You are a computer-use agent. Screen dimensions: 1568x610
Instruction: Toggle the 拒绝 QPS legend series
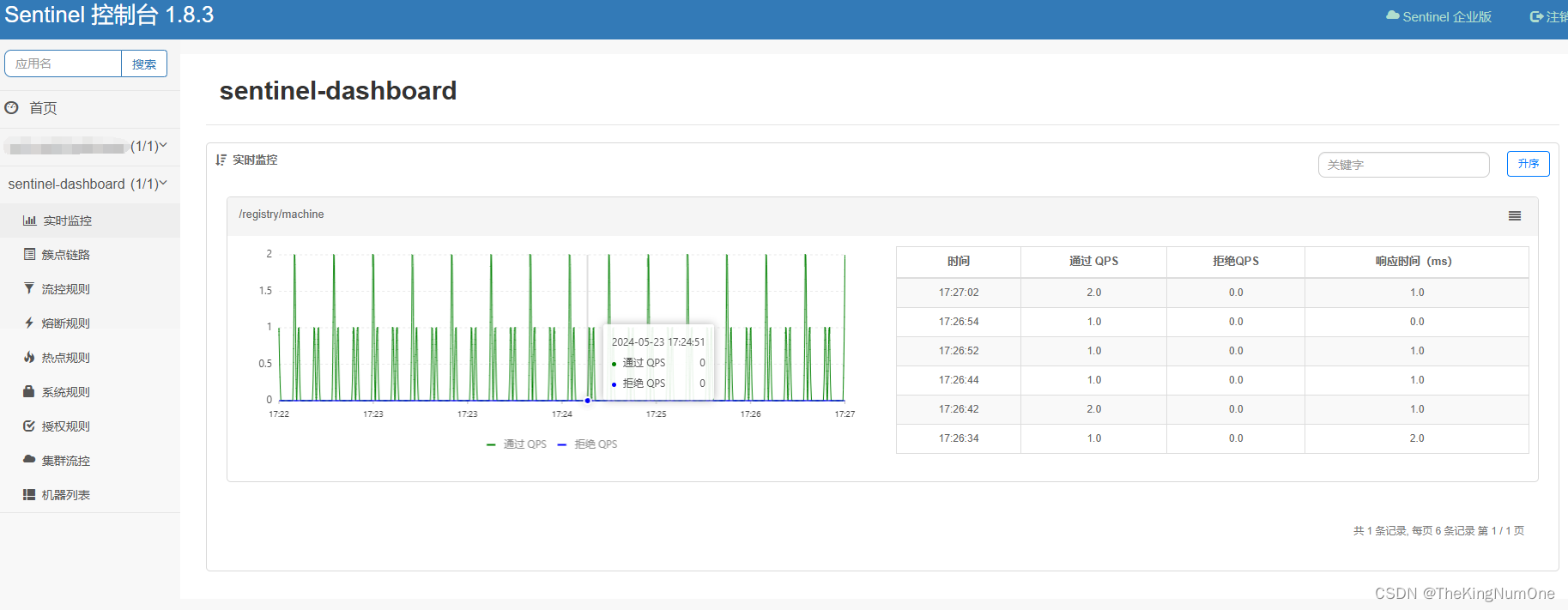click(588, 444)
